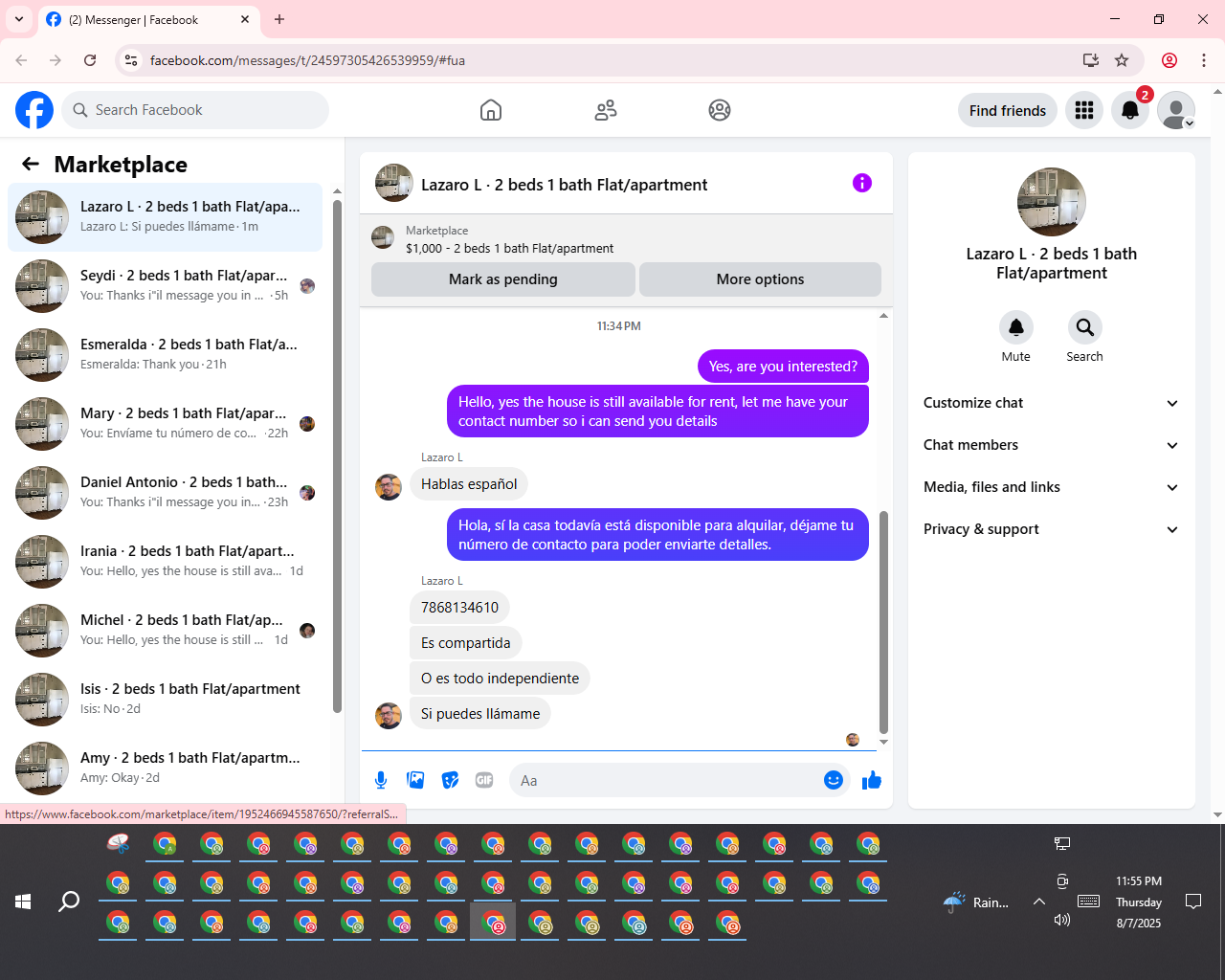Open Windows Start menu

tap(23, 902)
